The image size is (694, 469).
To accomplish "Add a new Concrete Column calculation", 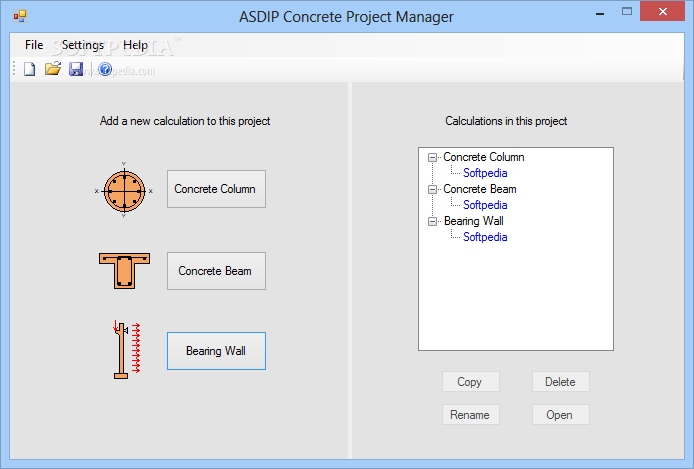I will click(216, 189).
